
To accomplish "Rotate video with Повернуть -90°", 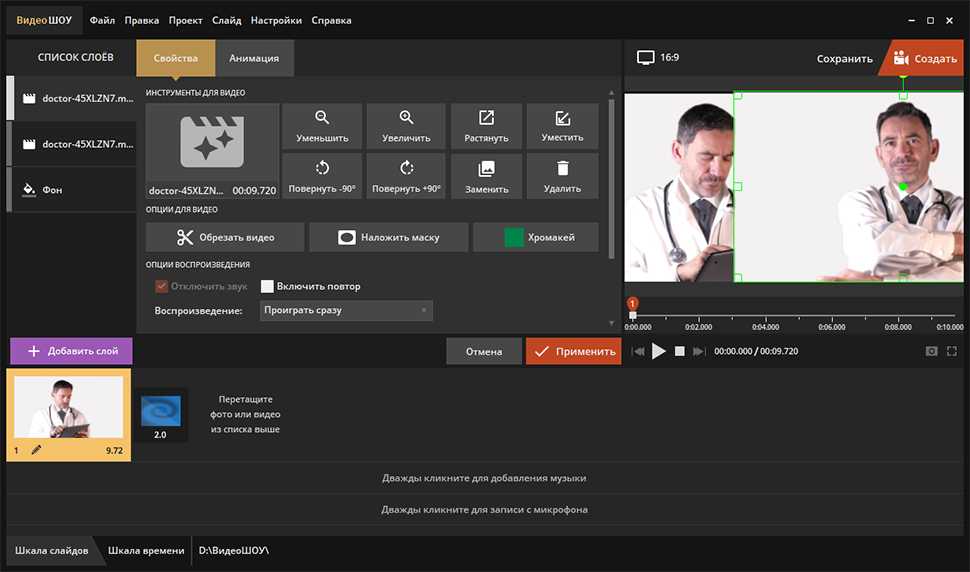I will (322, 176).
